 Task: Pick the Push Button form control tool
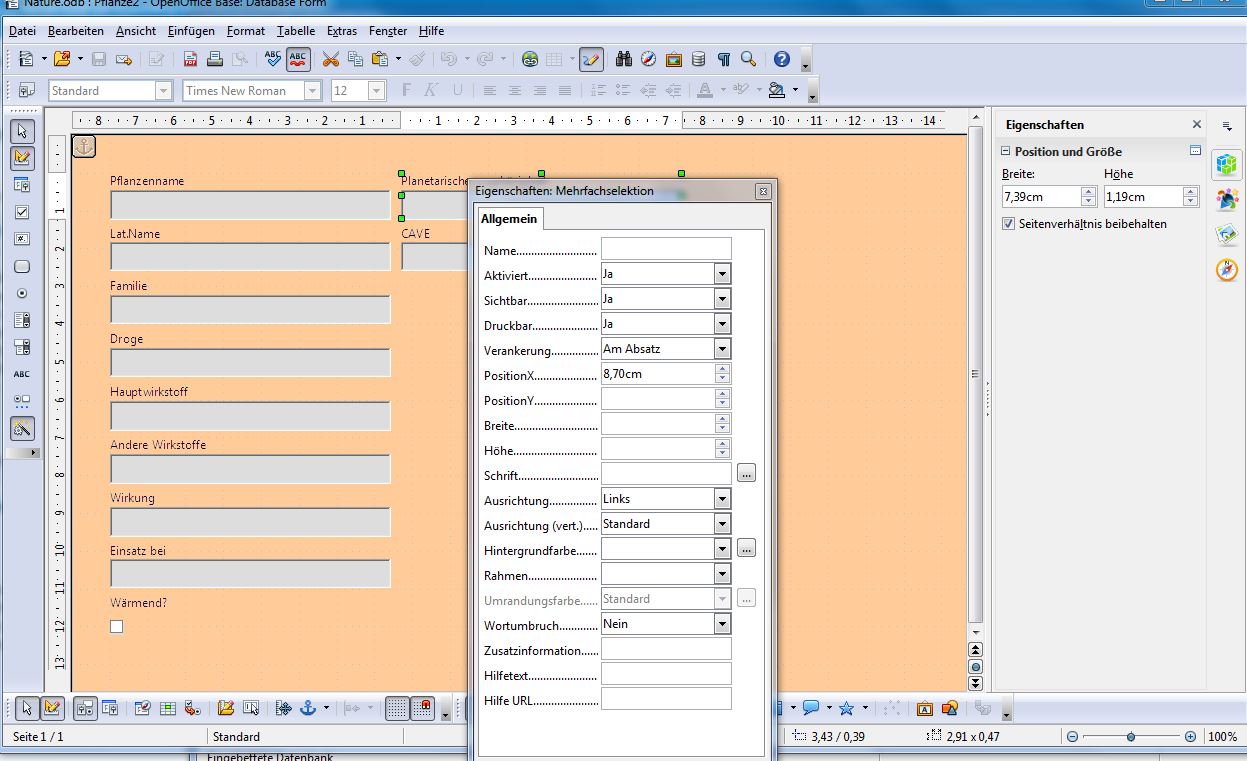(x=22, y=267)
